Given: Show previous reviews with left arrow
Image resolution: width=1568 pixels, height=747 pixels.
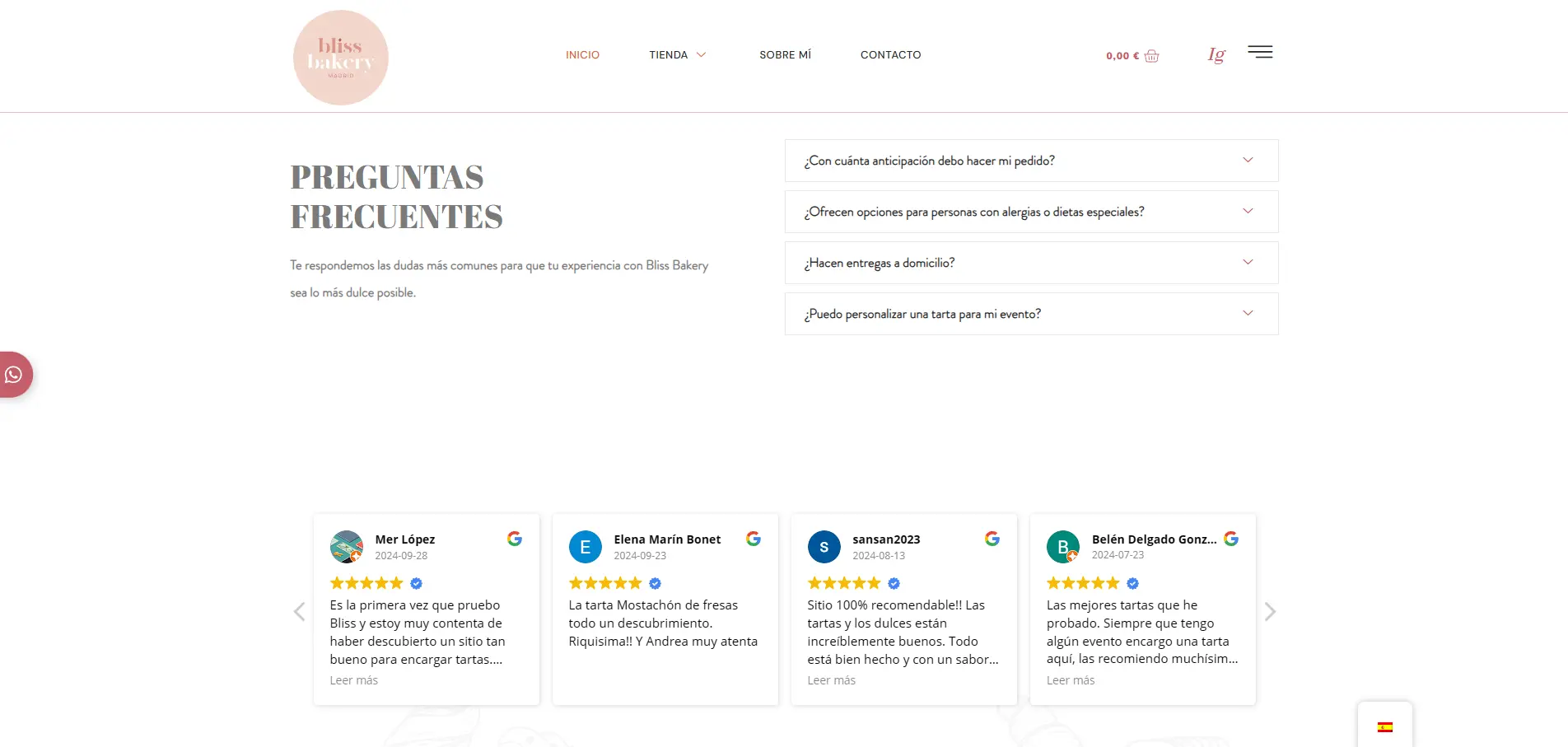Looking at the screenshot, I should click(299, 611).
